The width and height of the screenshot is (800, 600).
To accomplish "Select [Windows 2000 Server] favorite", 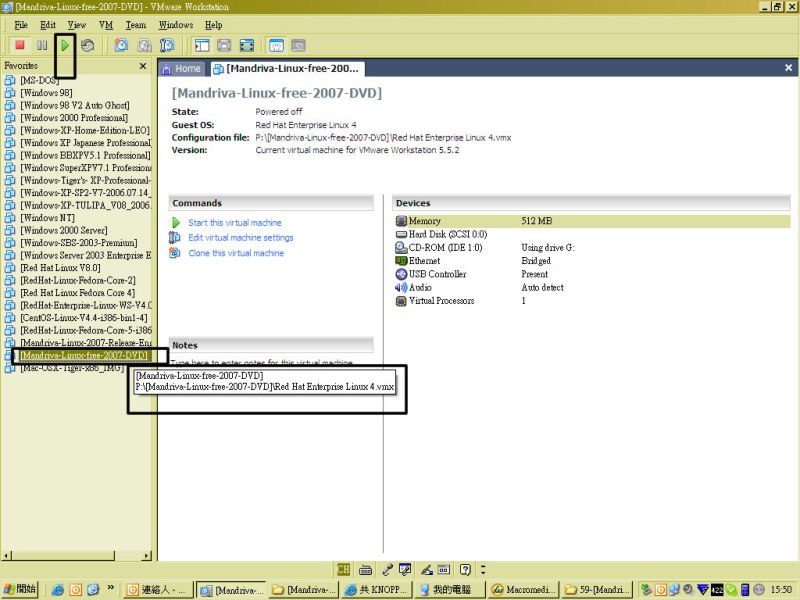I will (64, 230).
